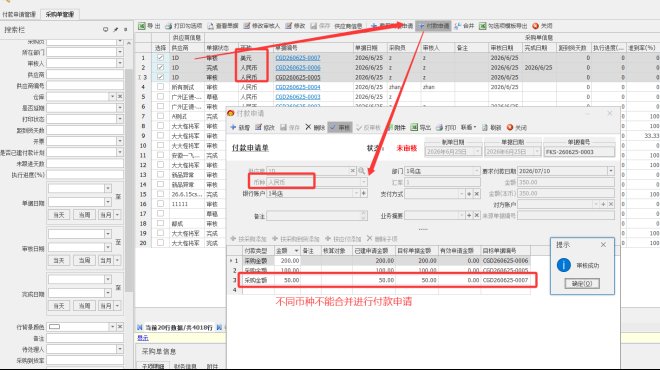Click the 显示 link below pagination
This screenshot has width=660, height=370.
143,338
